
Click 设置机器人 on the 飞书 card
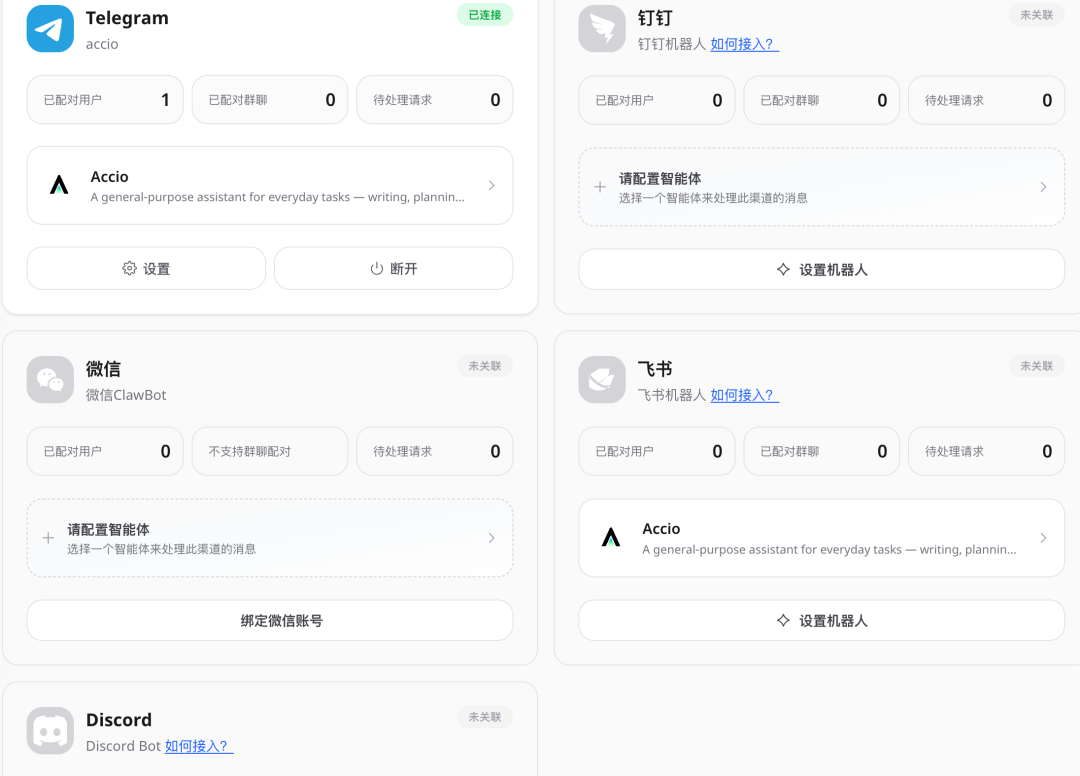[x=821, y=620]
